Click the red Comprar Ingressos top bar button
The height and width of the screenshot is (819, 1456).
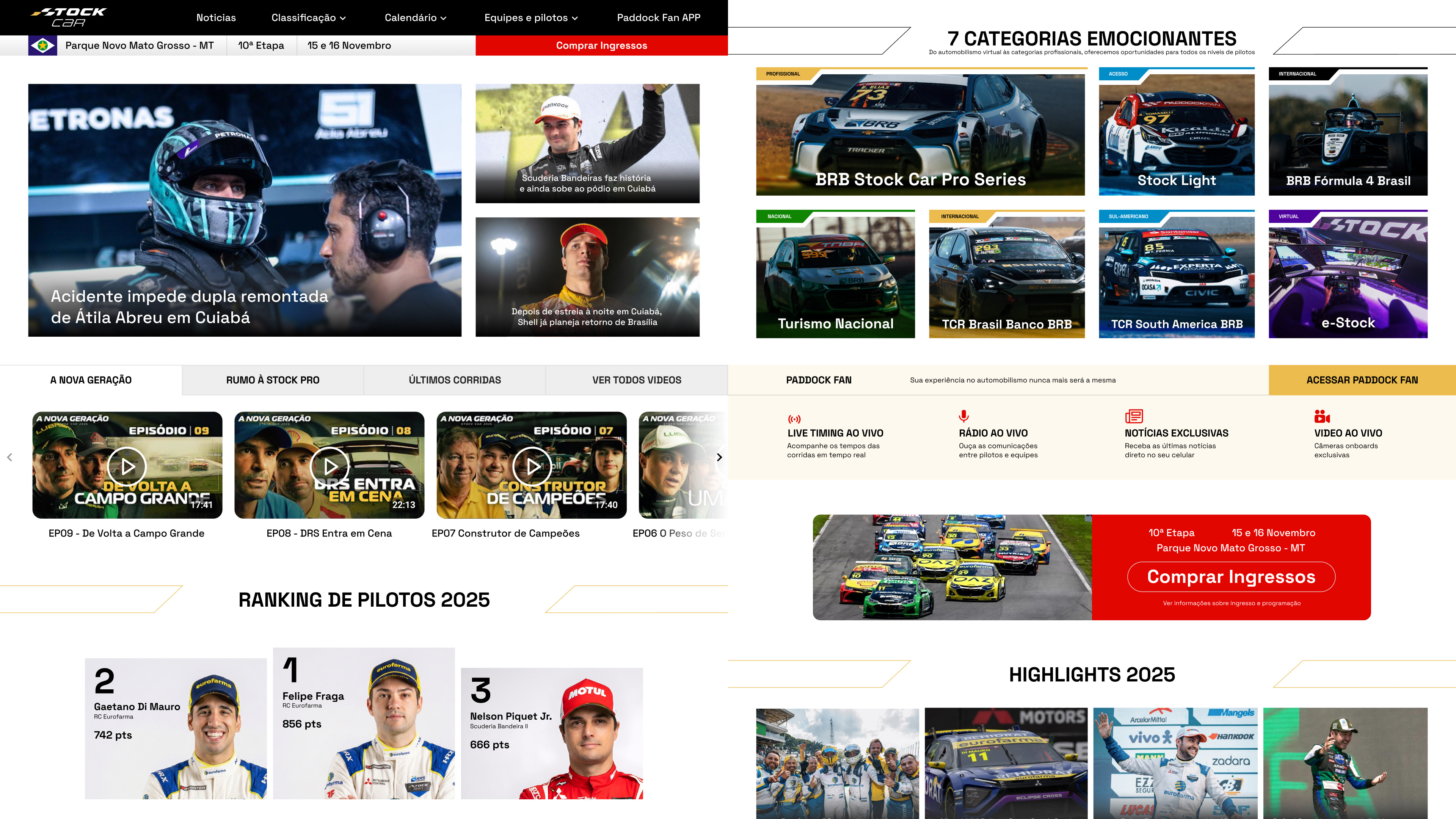tap(601, 45)
